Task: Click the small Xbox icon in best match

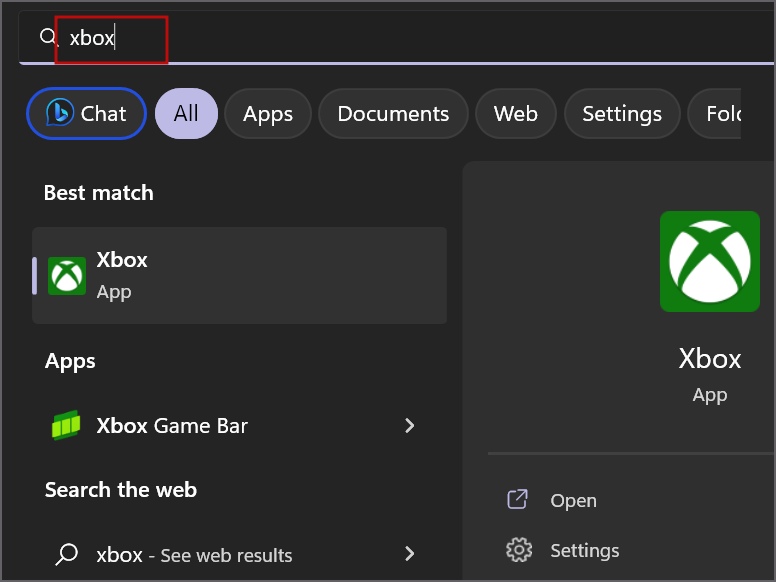Action: pyautogui.click(x=67, y=276)
